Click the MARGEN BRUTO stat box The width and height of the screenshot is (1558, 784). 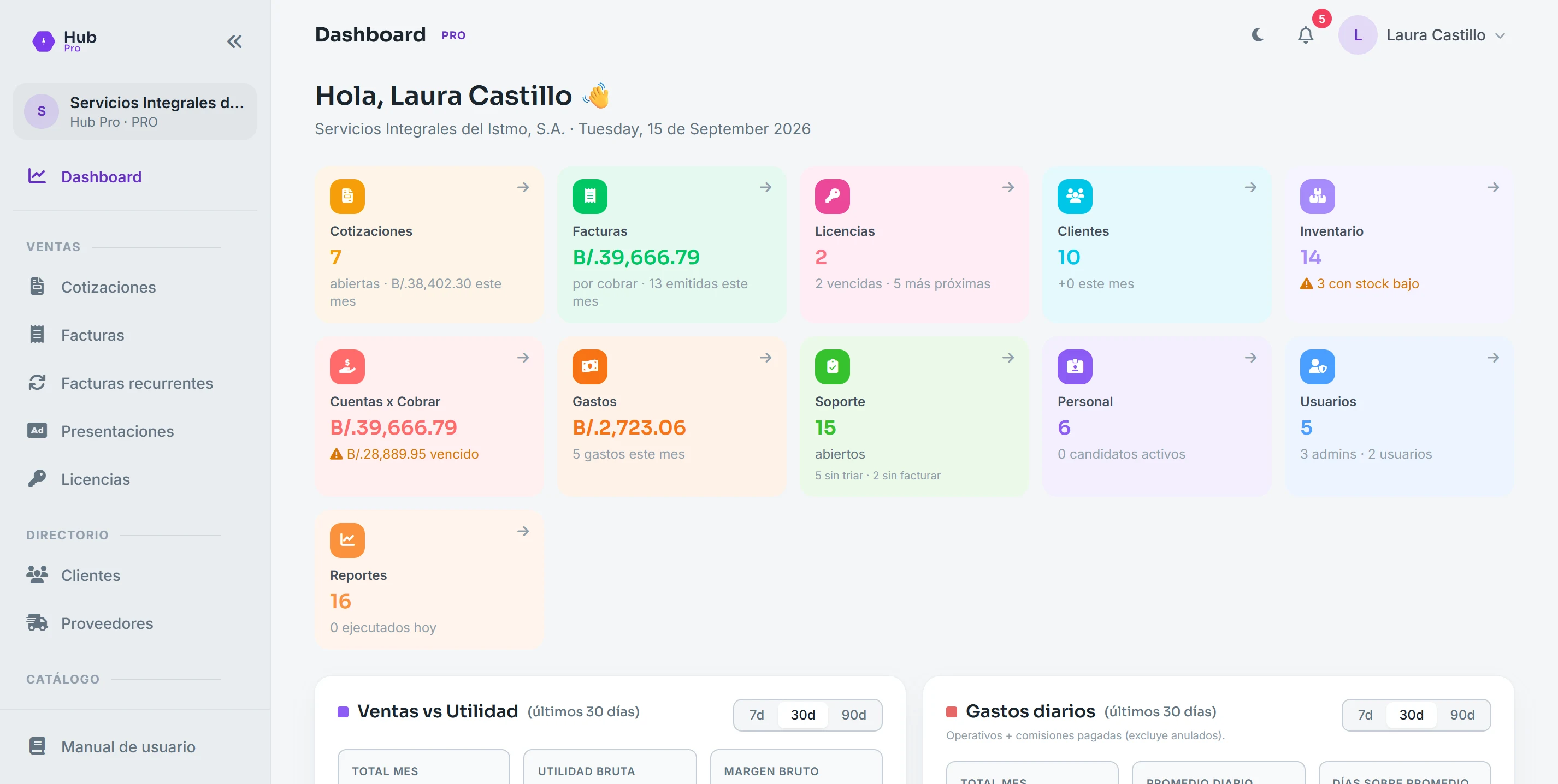[x=796, y=767]
